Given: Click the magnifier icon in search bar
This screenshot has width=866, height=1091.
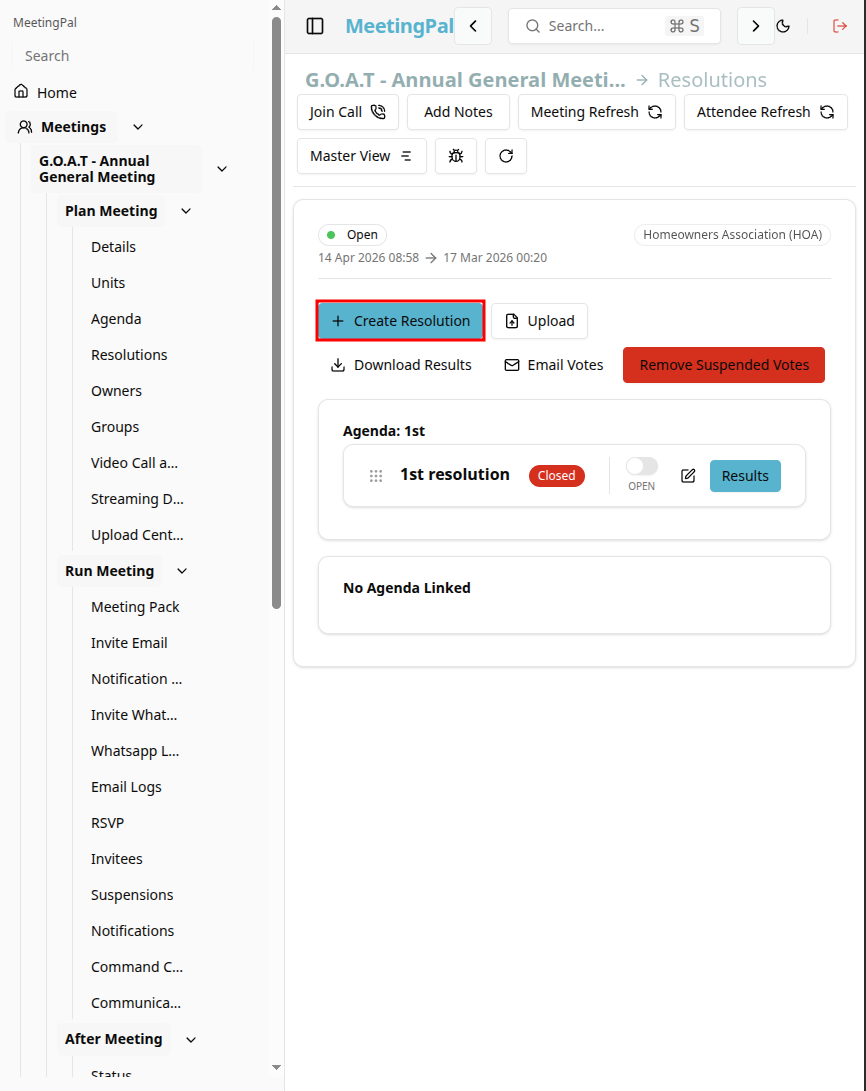Looking at the screenshot, I should tap(533, 26).
